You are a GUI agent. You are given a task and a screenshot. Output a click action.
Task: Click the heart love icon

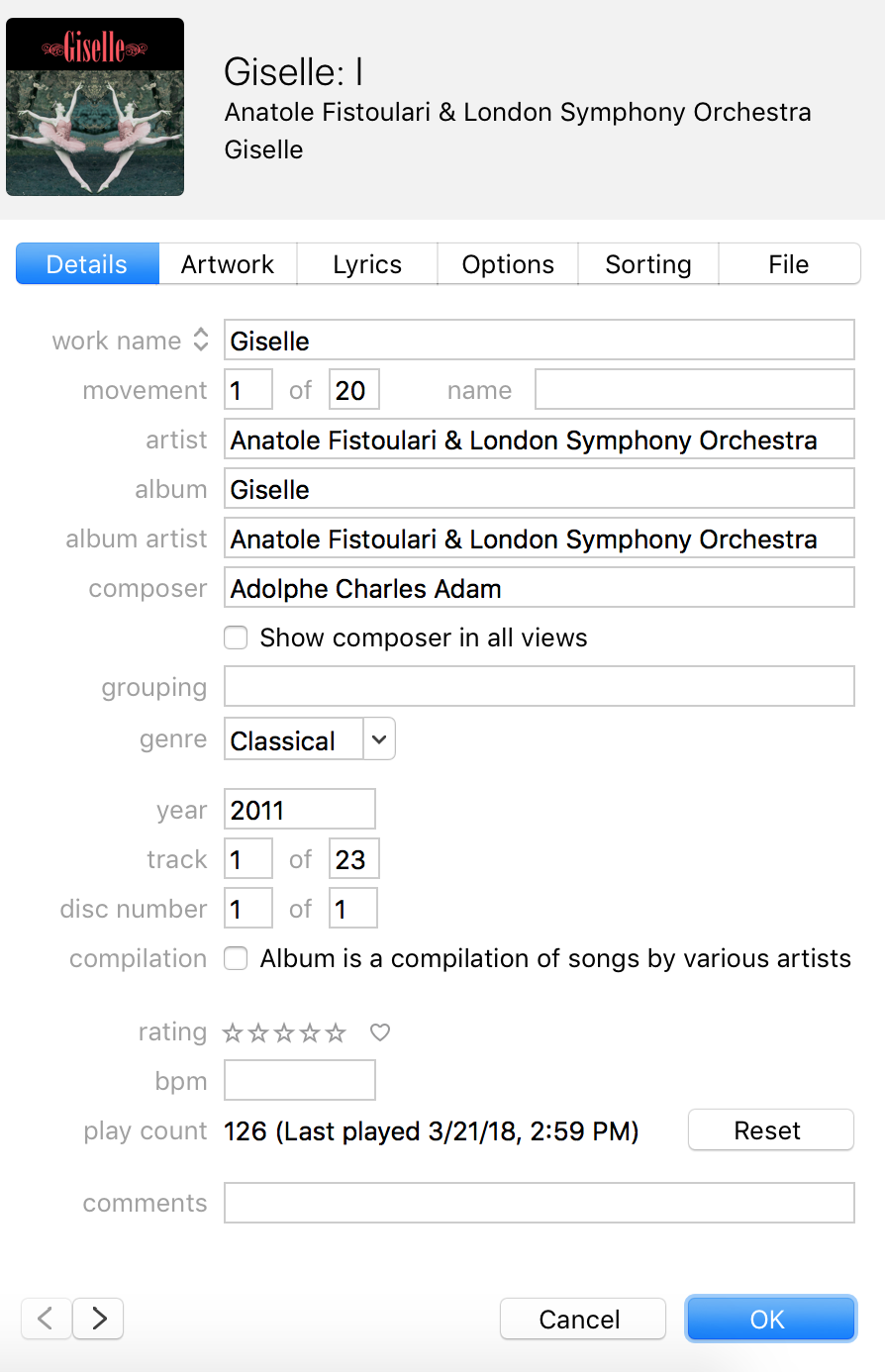pos(380,1032)
